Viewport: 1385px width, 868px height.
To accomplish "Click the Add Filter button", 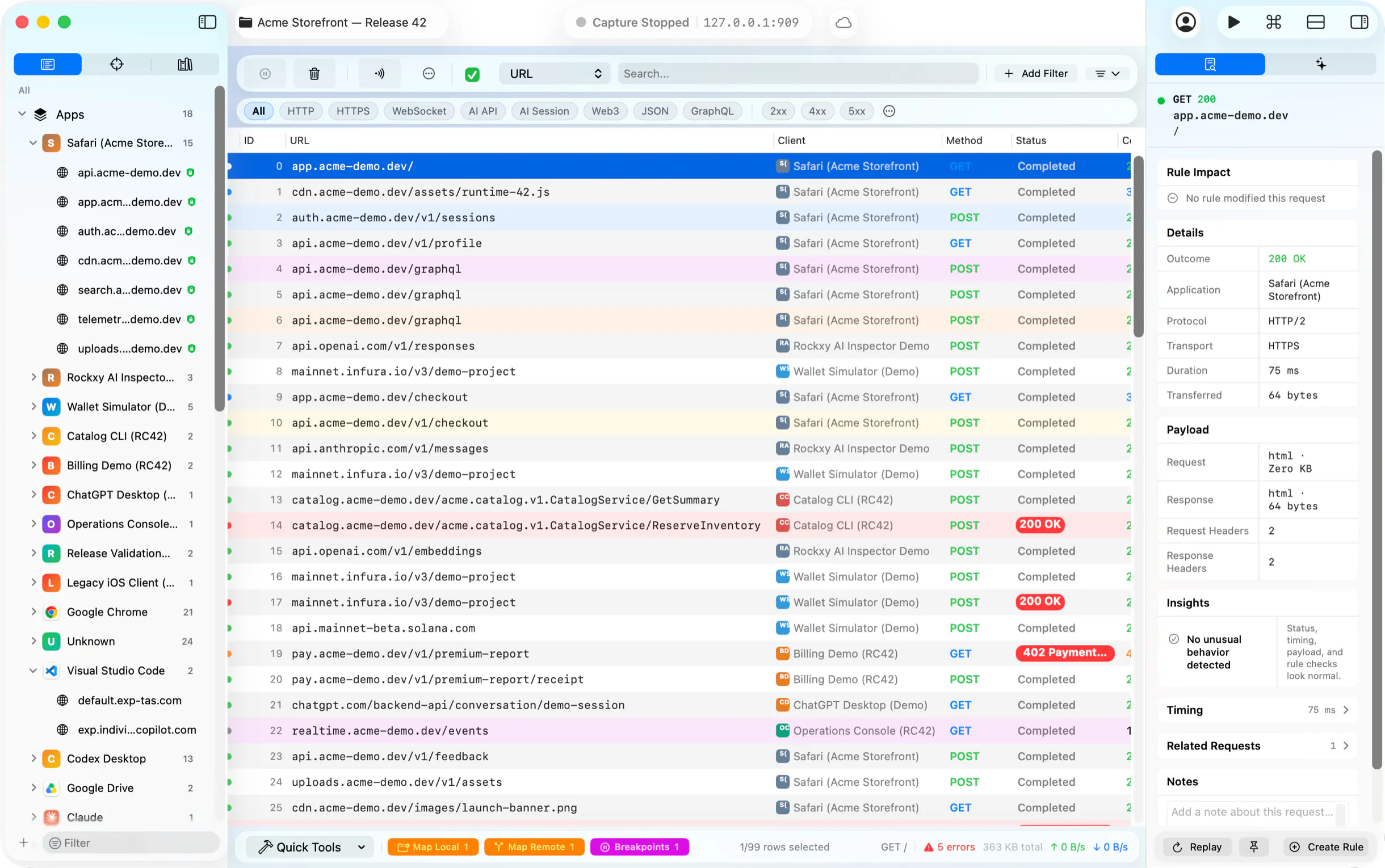I will 1035,74.
